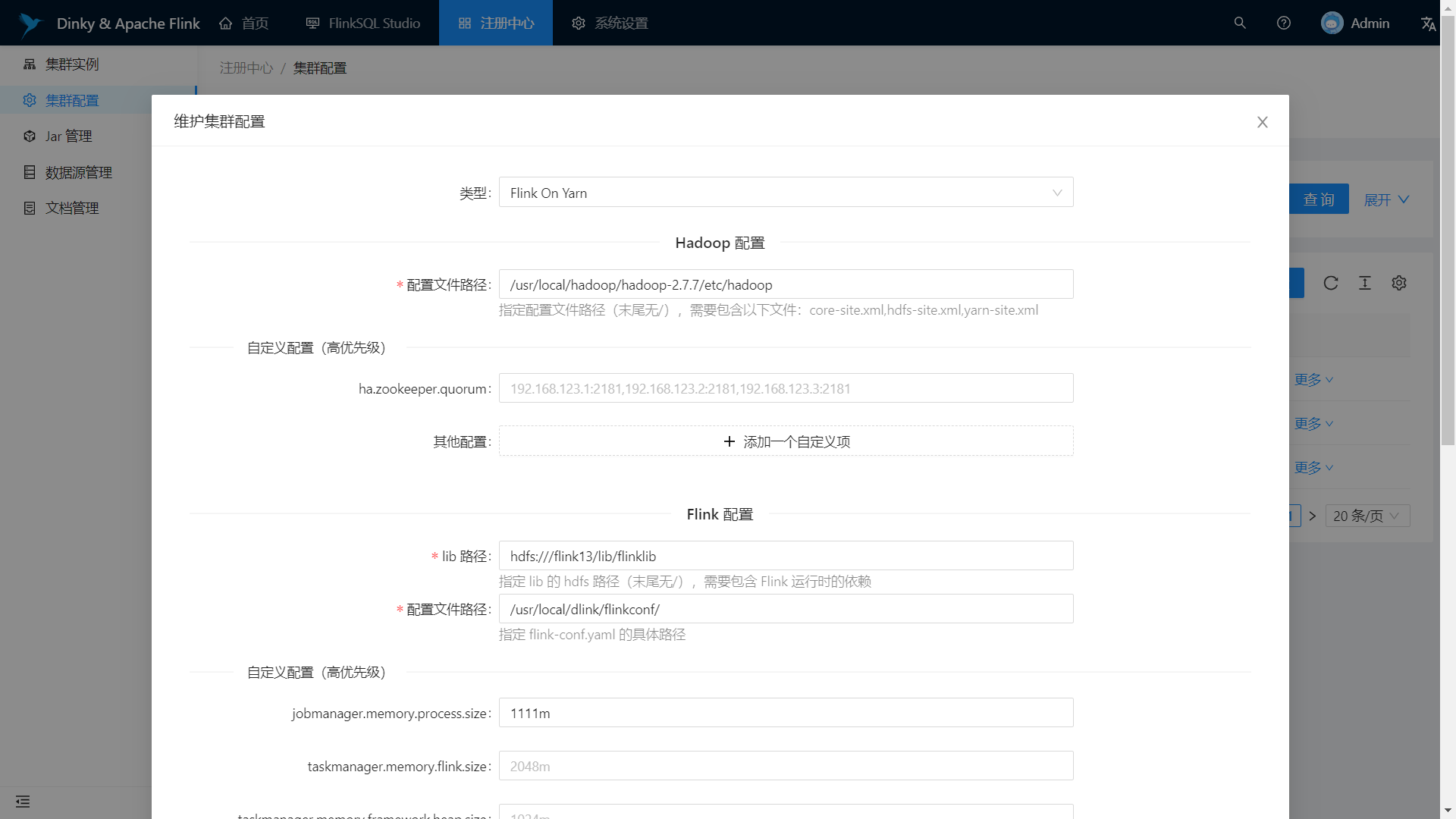Viewport: 1456px width, 819px height.
Task: Click the refresh table icon
Action: (x=1331, y=283)
